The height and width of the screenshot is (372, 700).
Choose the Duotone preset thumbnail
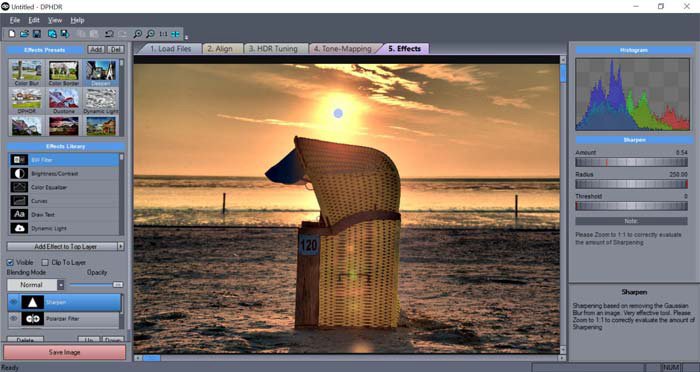point(64,101)
